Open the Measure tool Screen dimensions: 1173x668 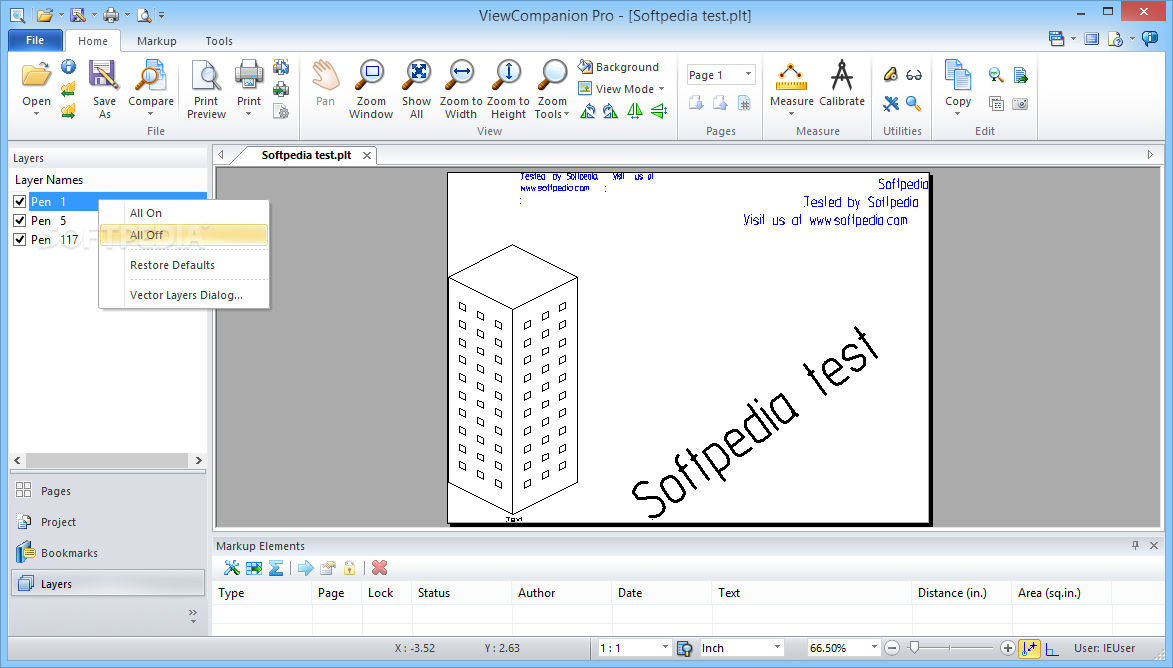pos(791,86)
